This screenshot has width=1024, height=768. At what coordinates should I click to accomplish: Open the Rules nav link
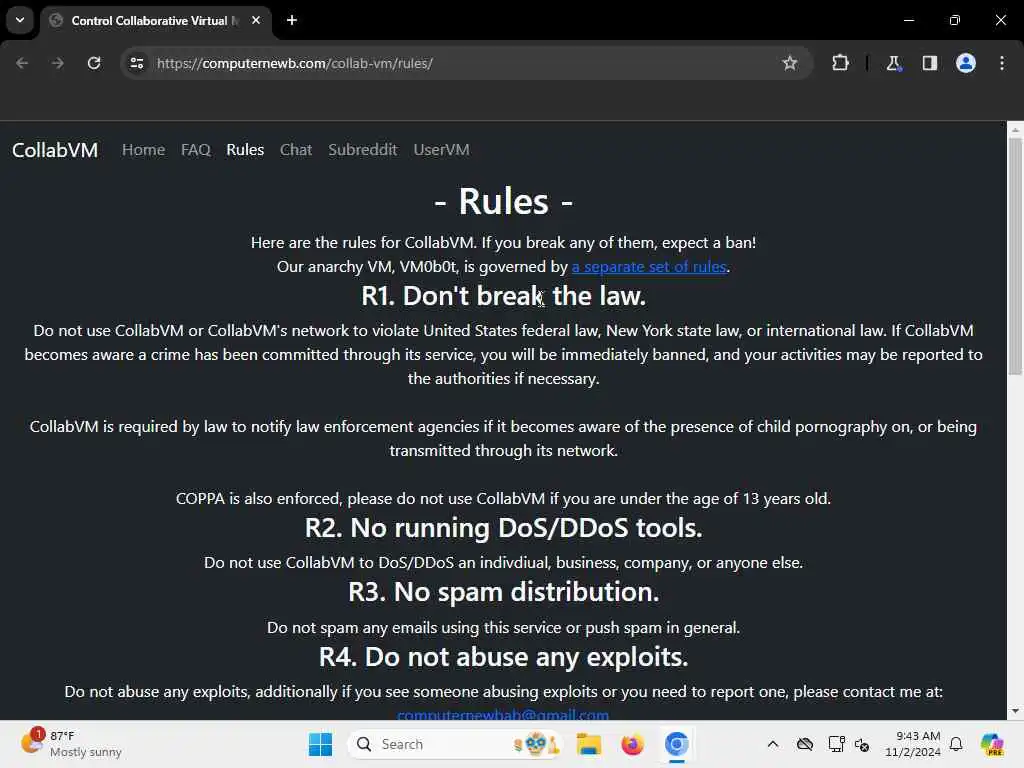[245, 150]
